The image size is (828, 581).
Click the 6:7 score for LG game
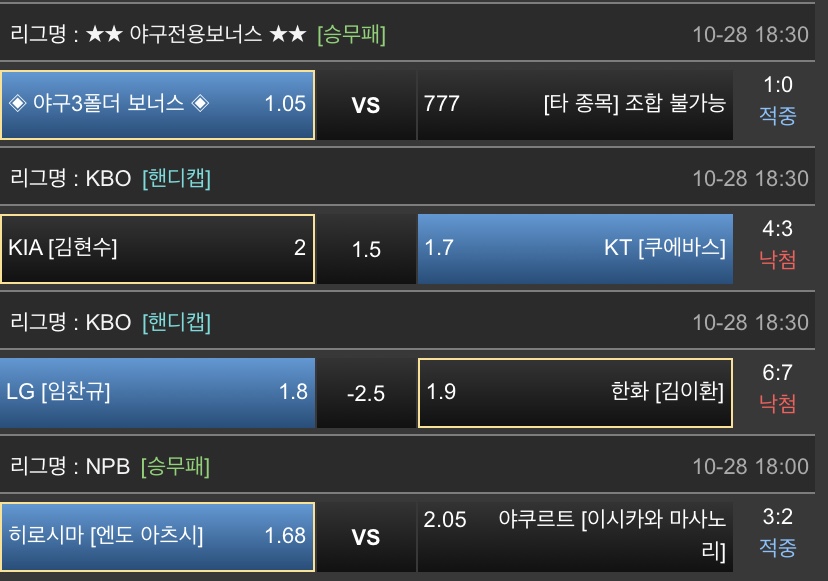(777, 373)
